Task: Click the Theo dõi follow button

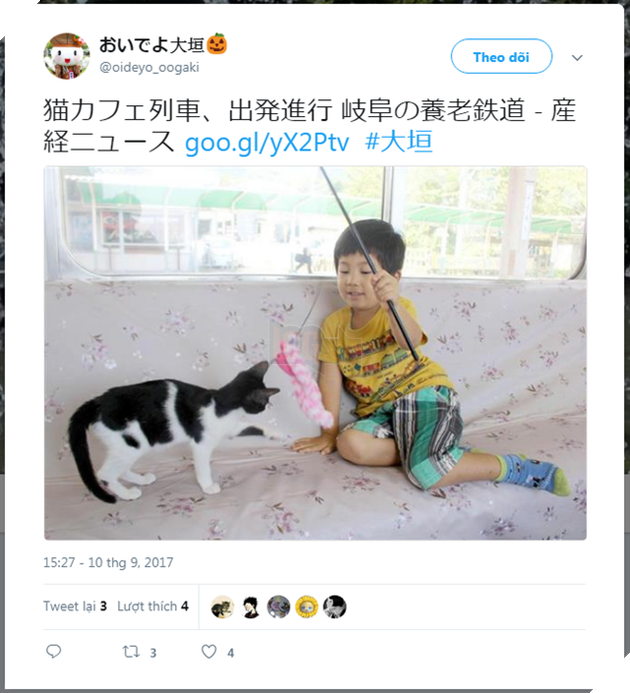Action: point(501,57)
